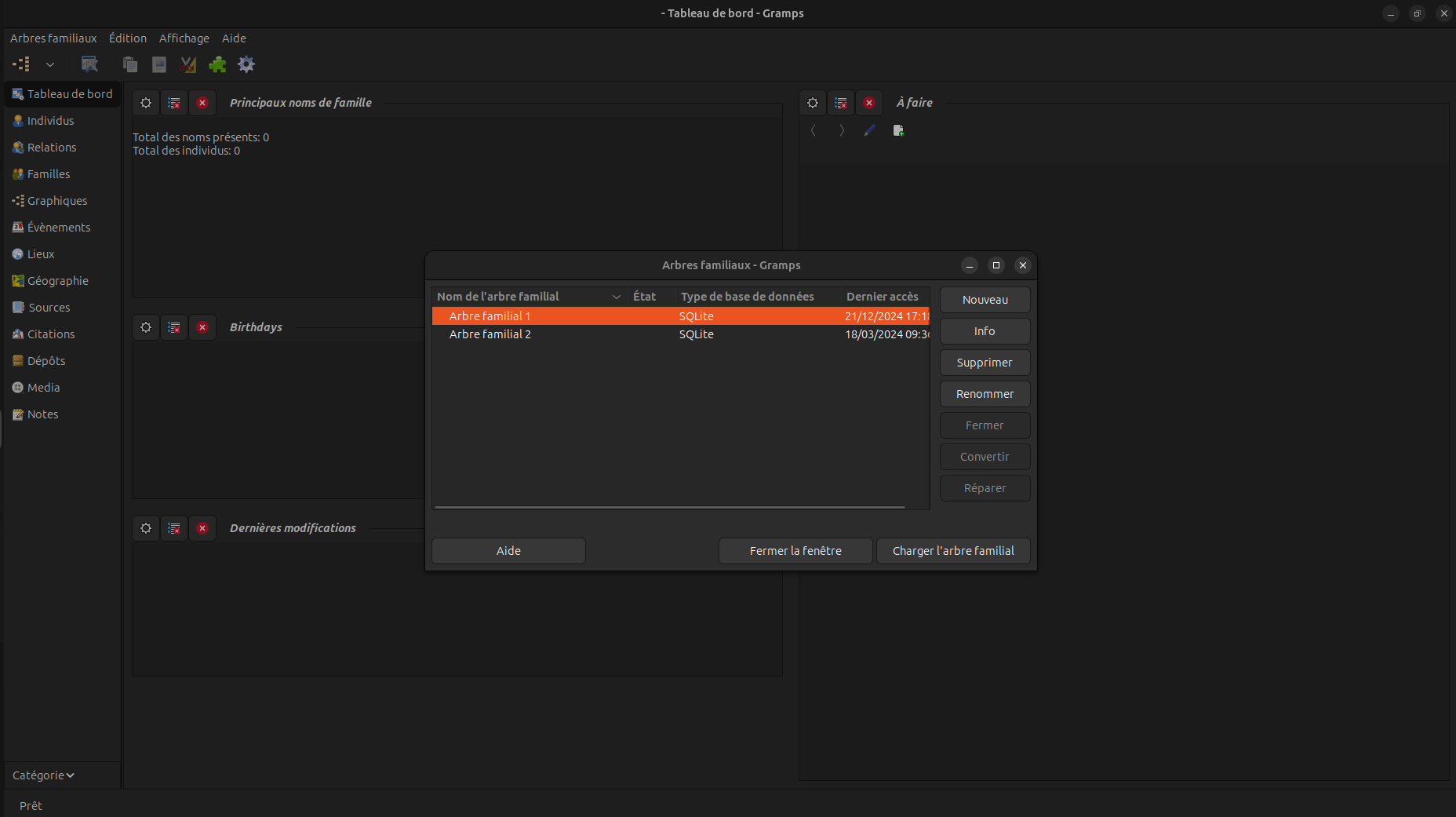Open the Lieux view
The image size is (1456, 817).
63,254
